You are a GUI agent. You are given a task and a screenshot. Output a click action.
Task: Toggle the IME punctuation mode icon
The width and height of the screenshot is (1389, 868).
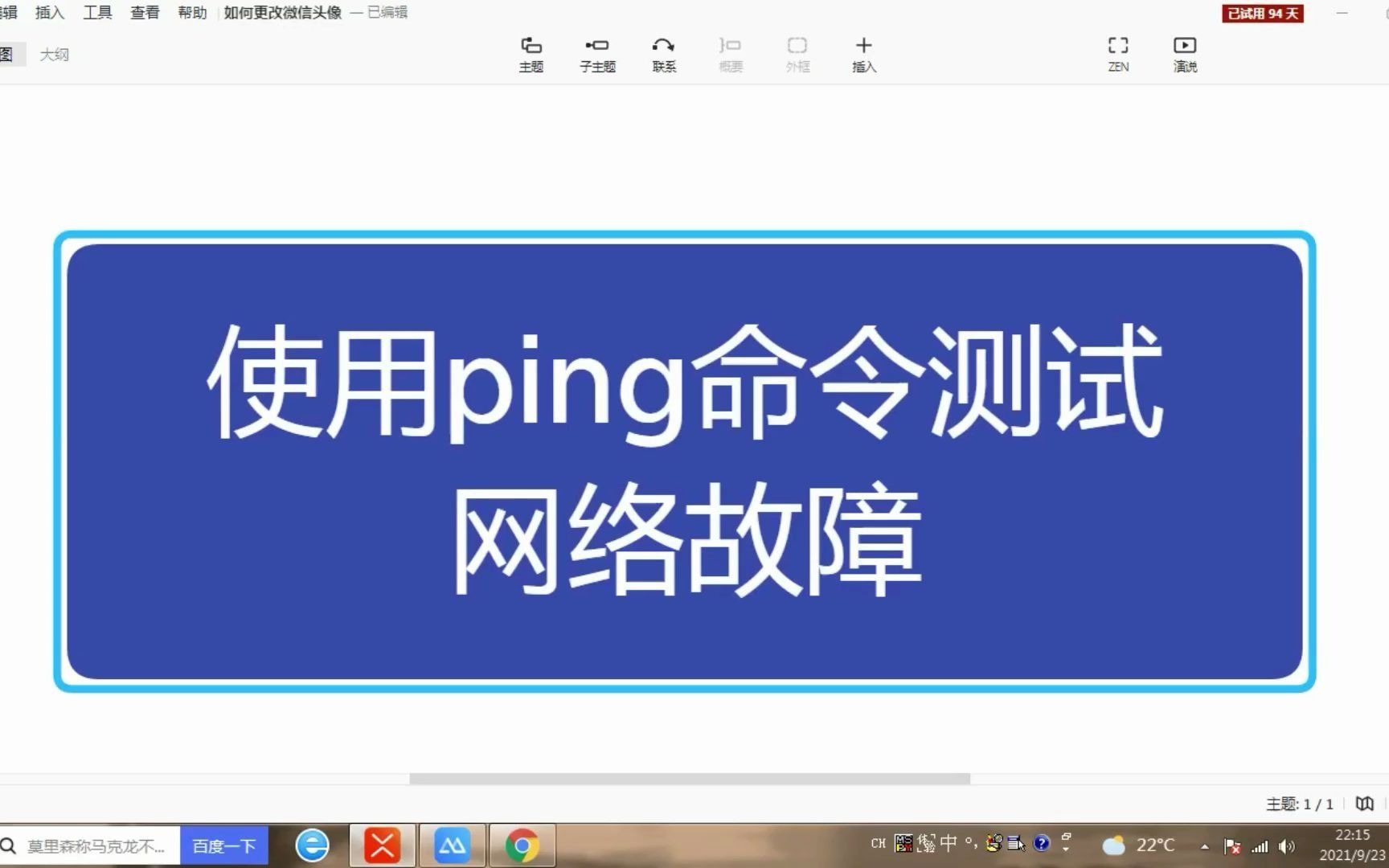971,843
